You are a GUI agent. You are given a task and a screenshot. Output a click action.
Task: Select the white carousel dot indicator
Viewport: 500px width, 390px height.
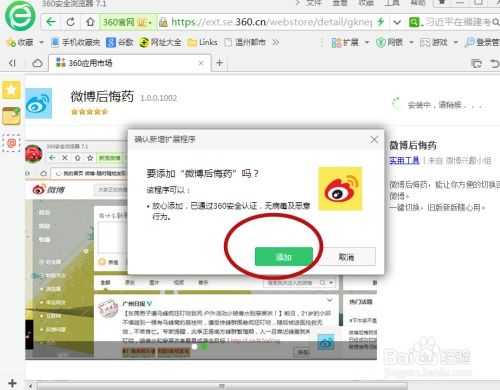194,347
